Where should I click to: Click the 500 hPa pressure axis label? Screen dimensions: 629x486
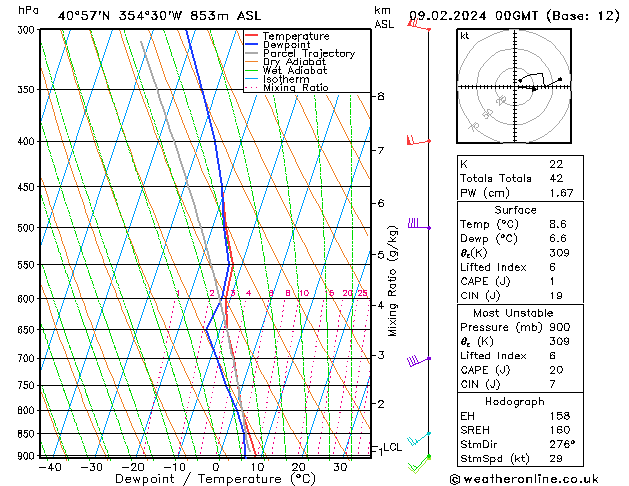26,228
